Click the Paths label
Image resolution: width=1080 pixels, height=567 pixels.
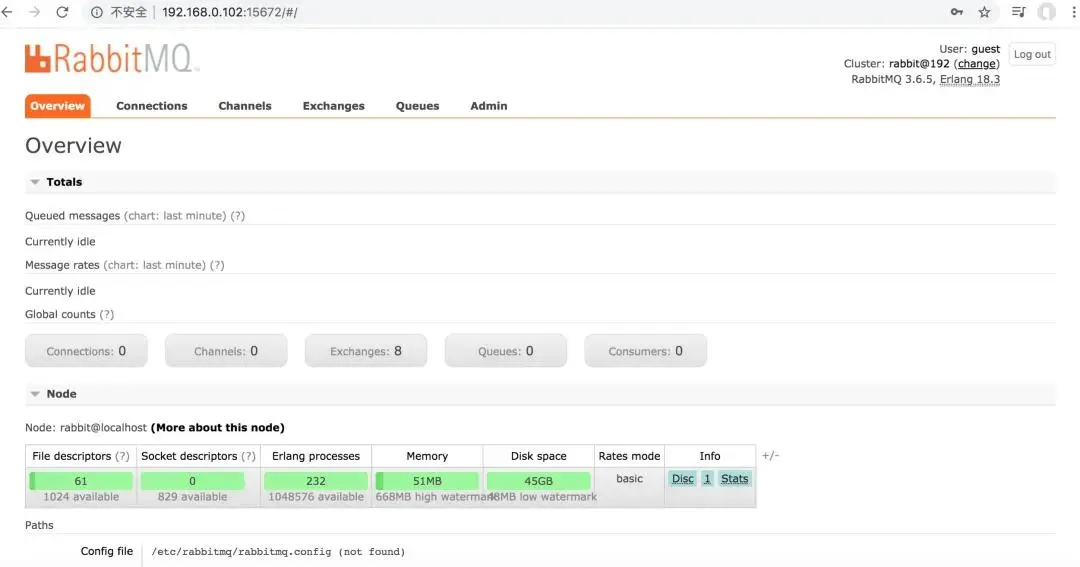click(x=39, y=525)
